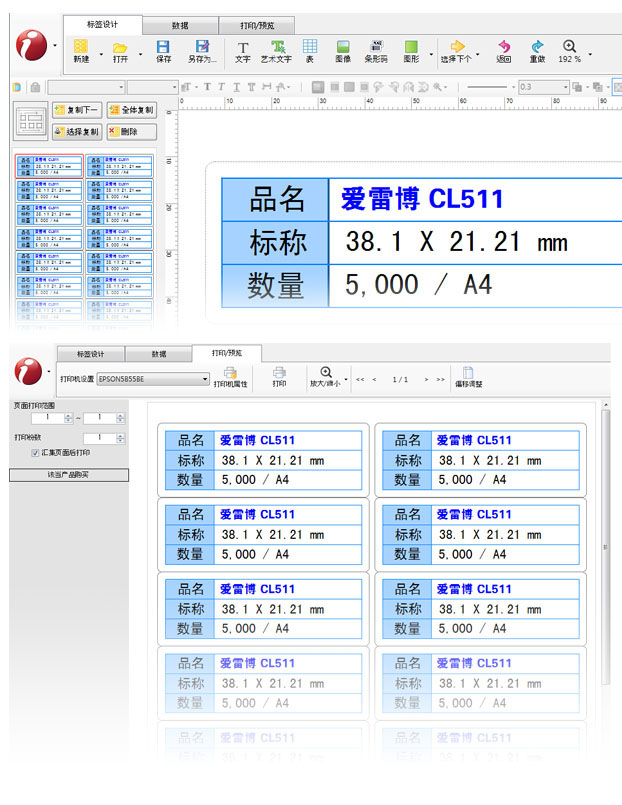Click the 该当产品购买 button
622x805 pixels.
coord(69,475)
